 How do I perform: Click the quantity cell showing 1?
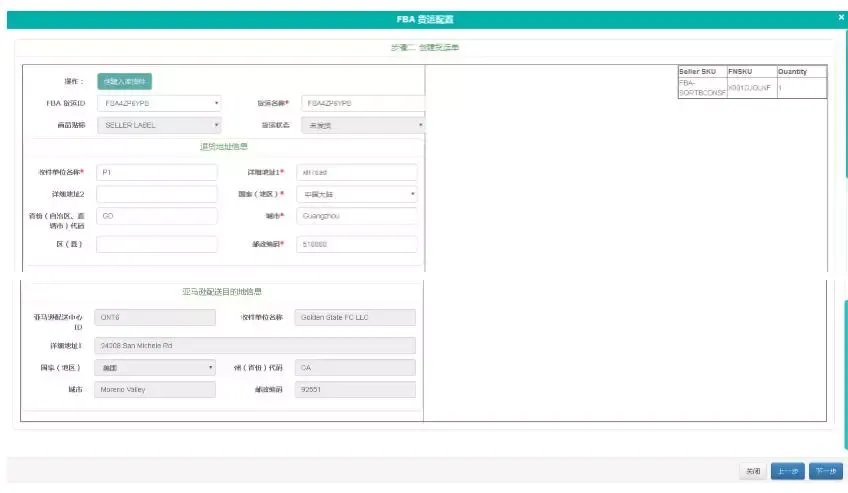click(801, 88)
